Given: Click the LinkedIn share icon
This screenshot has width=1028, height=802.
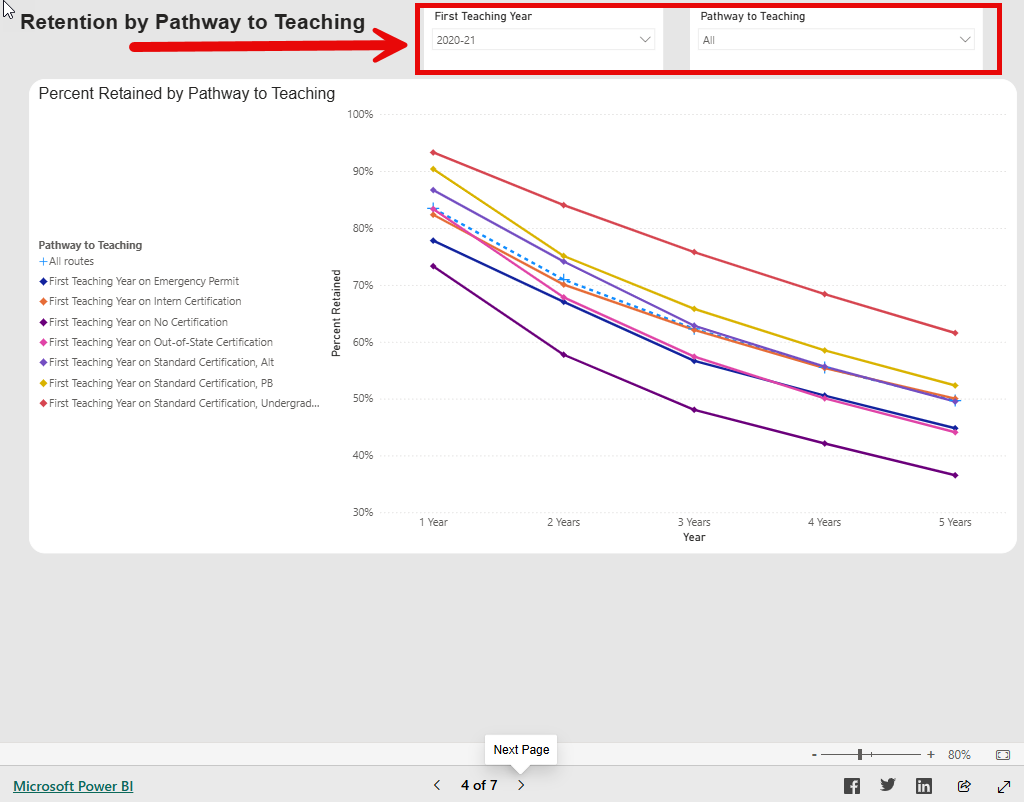Looking at the screenshot, I should [924, 786].
